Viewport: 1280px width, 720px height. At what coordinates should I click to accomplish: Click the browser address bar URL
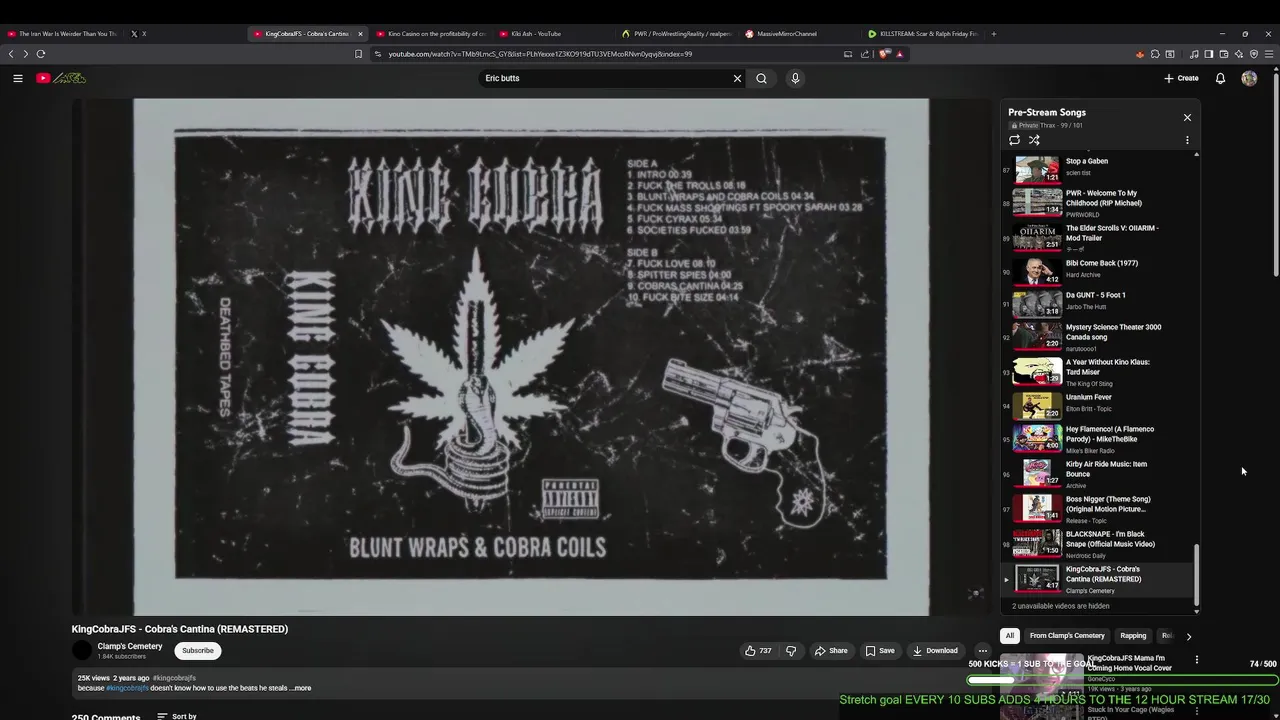pyautogui.click(x=540, y=54)
